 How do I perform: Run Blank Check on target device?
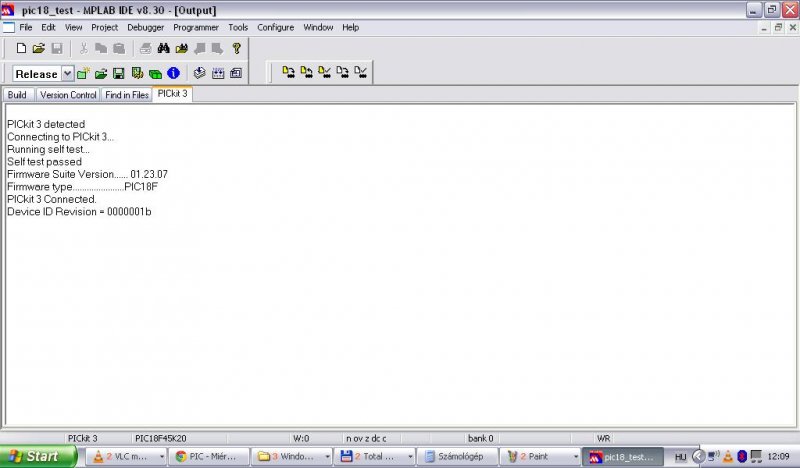pos(360,72)
